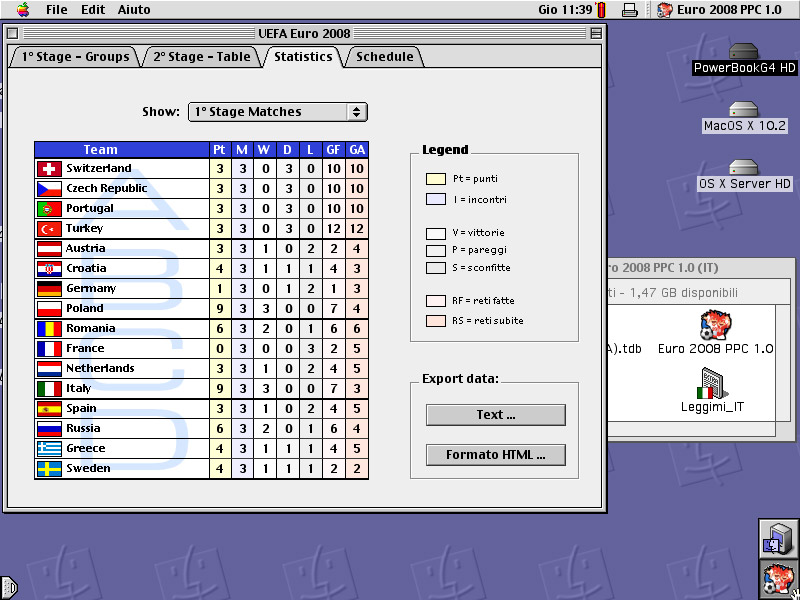The width and height of the screenshot is (800, 600).
Task: Click the Finder icon in the control strip
Action: coord(778,538)
